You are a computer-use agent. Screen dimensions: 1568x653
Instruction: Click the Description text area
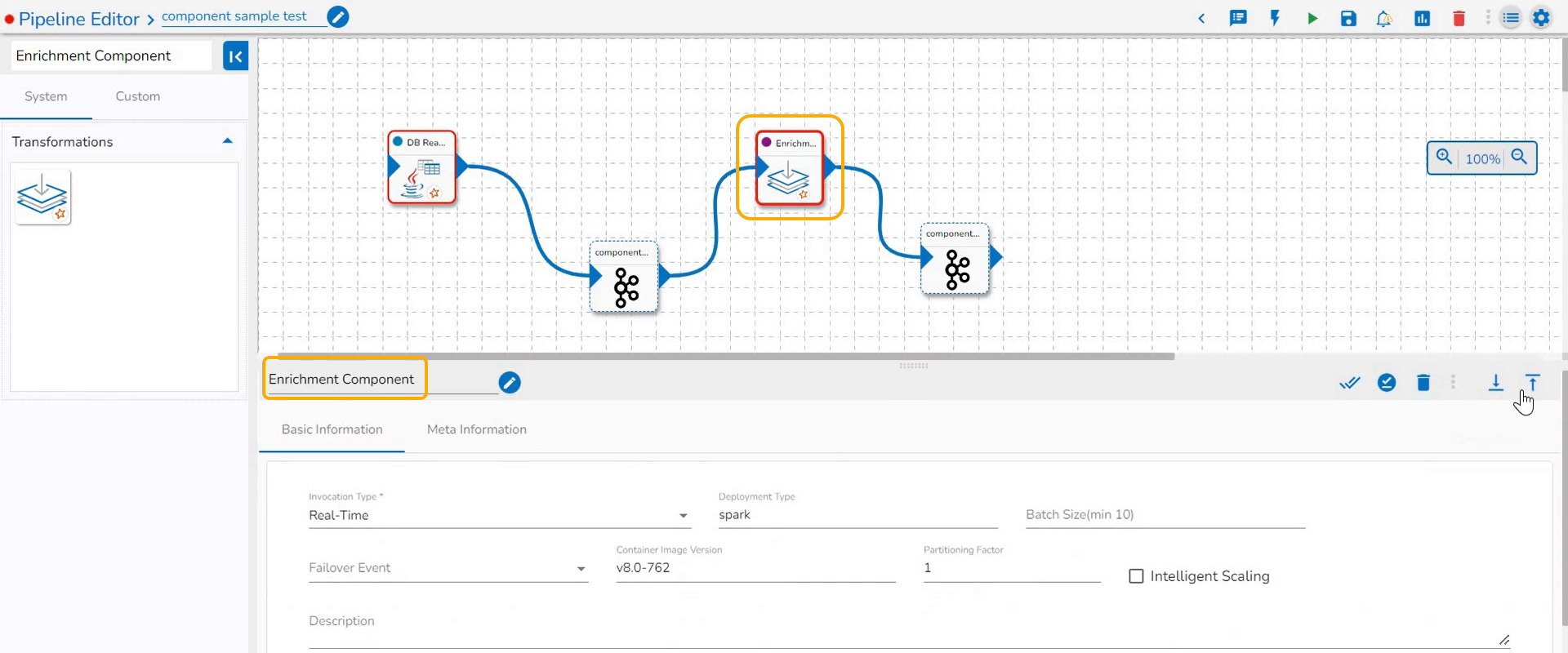(910, 627)
